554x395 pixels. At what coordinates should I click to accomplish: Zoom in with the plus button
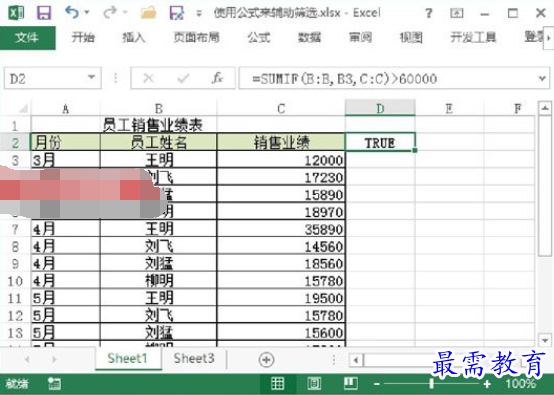tap(487, 384)
